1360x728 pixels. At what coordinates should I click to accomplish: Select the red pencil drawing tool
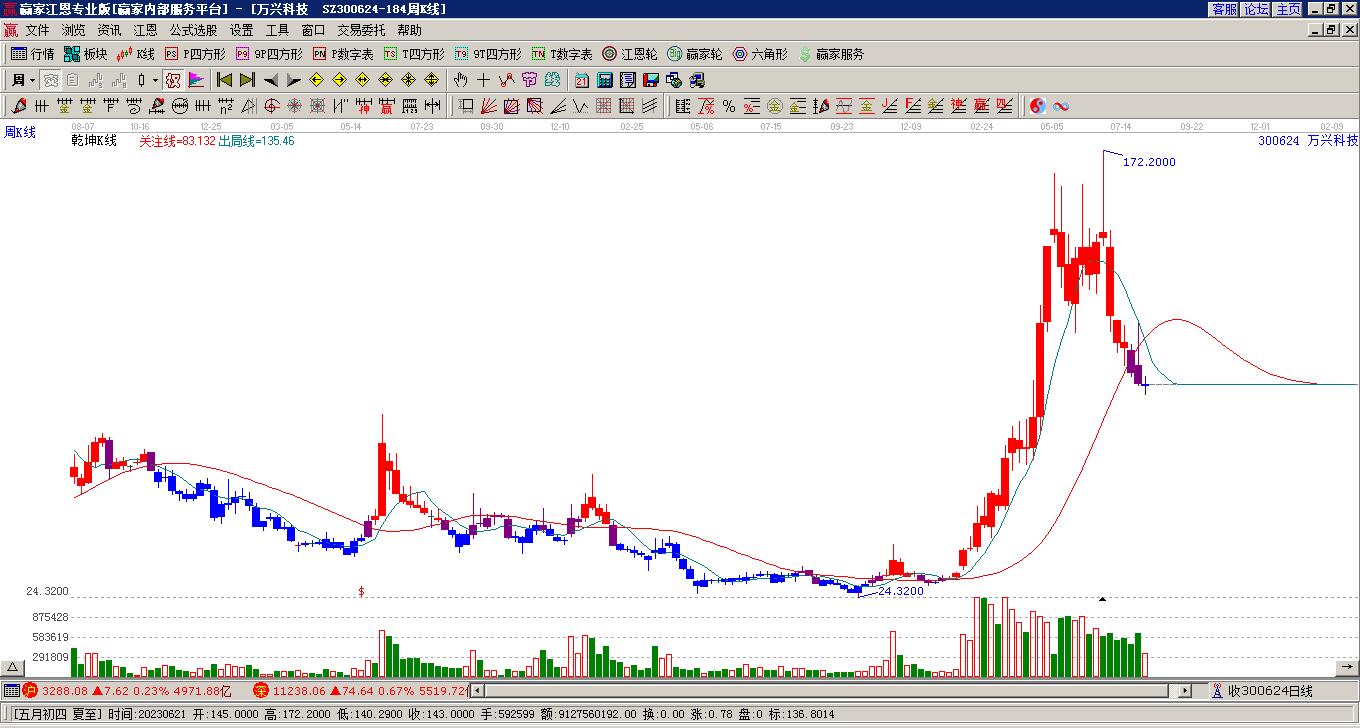[x=19, y=106]
